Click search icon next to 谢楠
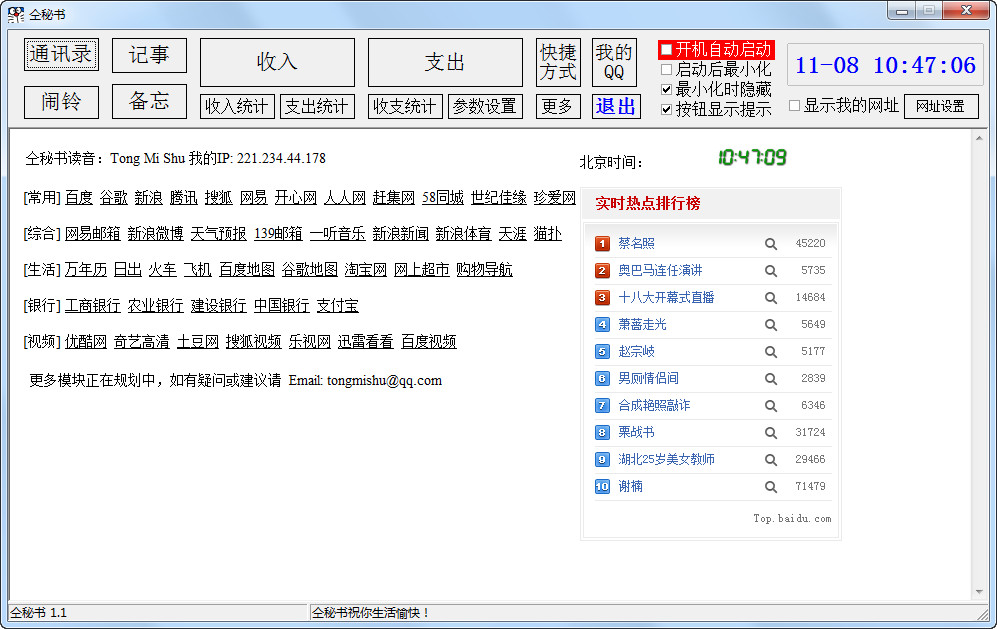Screen dimensions: 997x629 coord(771,487)
